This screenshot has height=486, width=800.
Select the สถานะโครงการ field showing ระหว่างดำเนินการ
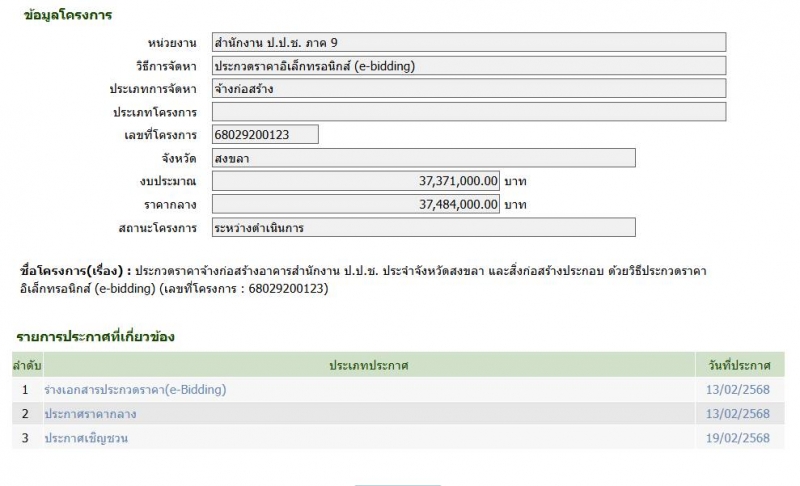point(423,227)
